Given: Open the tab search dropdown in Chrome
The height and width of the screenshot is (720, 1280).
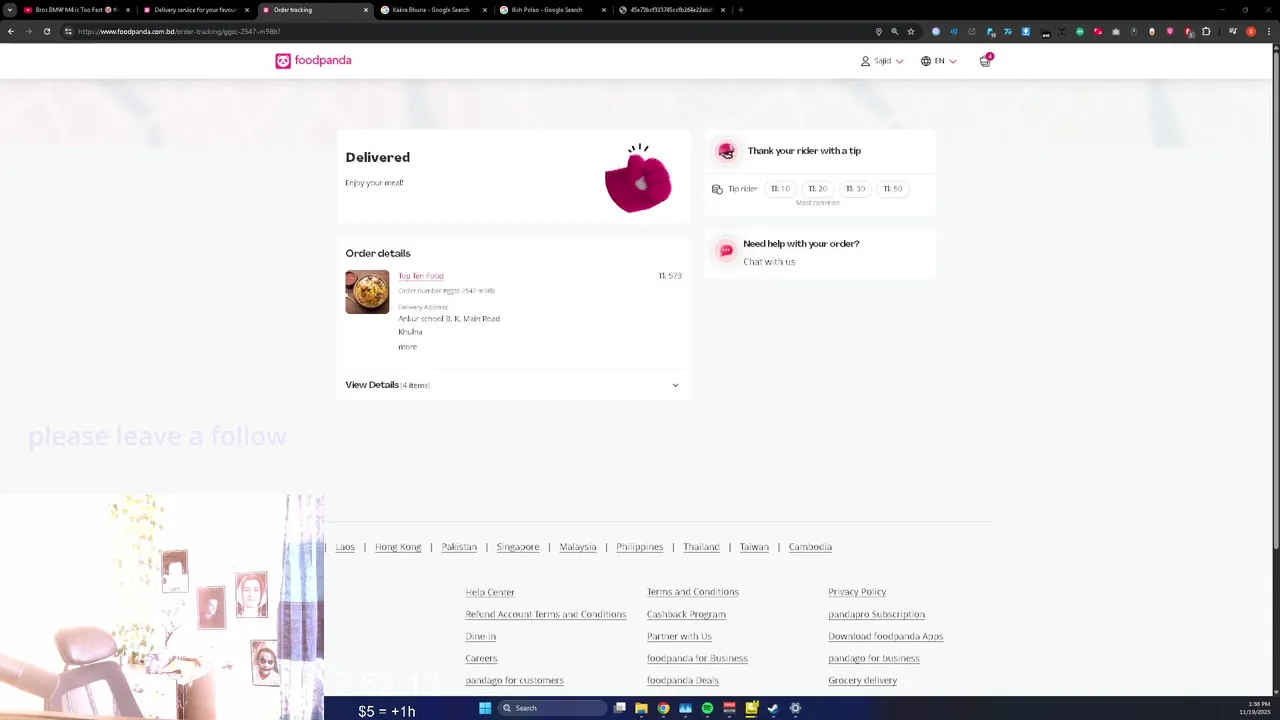Looking at the screenshot, I should point(9,10).
